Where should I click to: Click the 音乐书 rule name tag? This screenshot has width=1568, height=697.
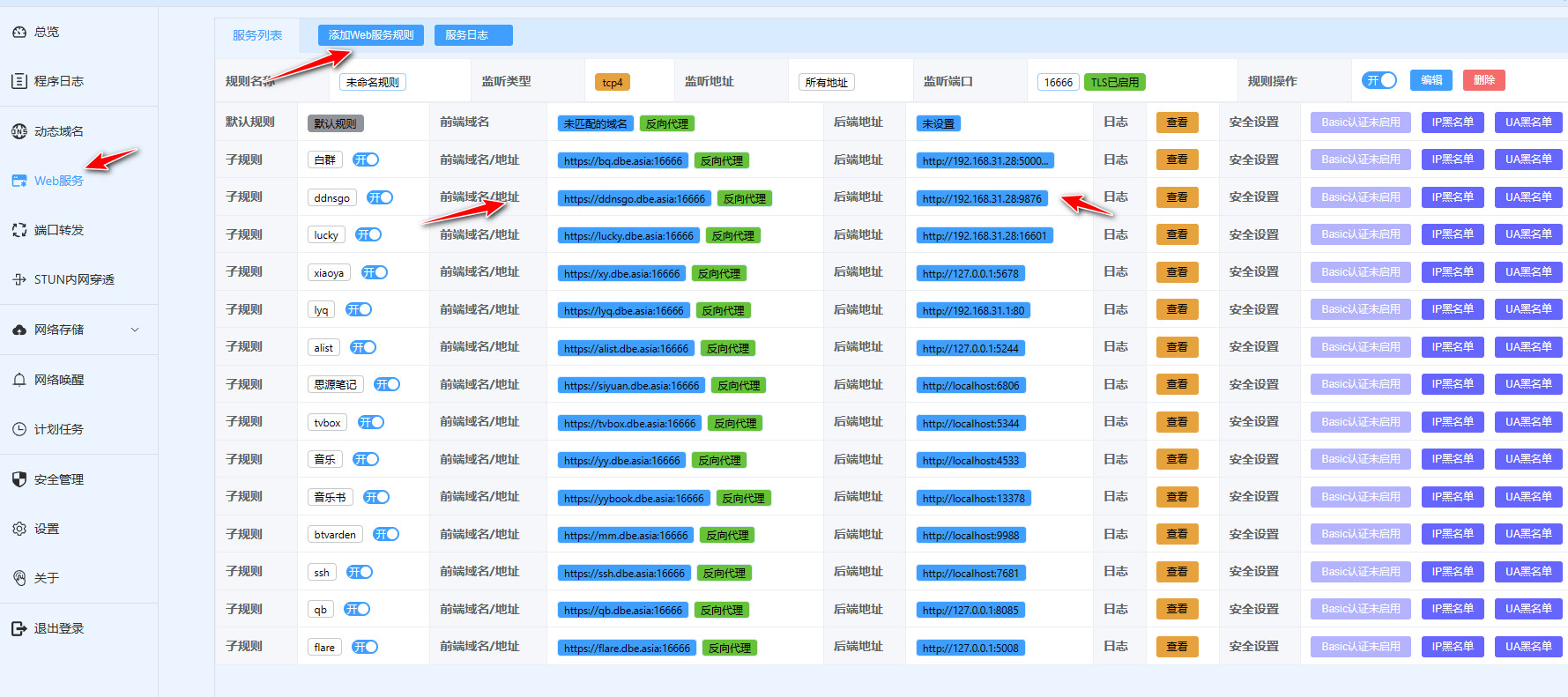[x=331, y=497]
